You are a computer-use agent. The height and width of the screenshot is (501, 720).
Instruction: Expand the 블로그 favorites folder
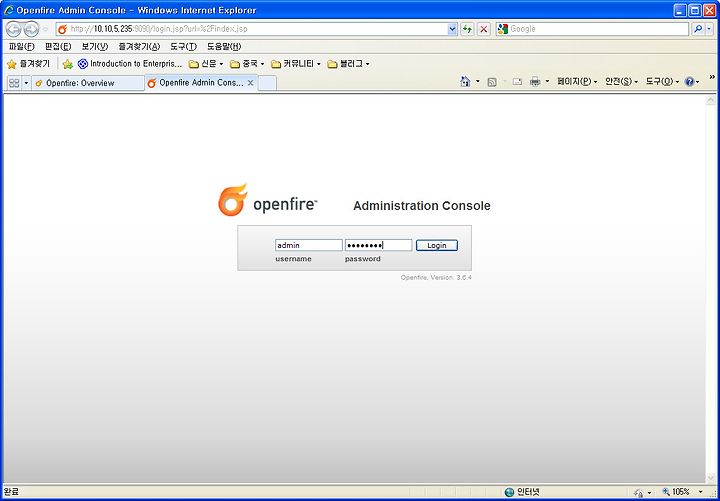pos(348,64)
